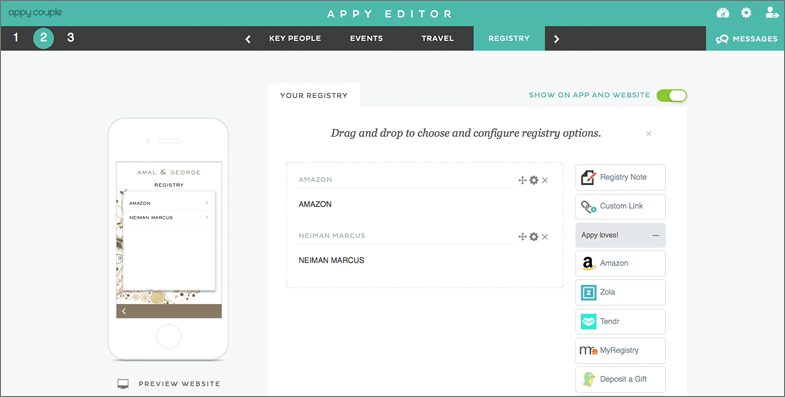The width and height of the screenshot is (785, 397).
Task: Select the Registry tab
Action: 509,38
